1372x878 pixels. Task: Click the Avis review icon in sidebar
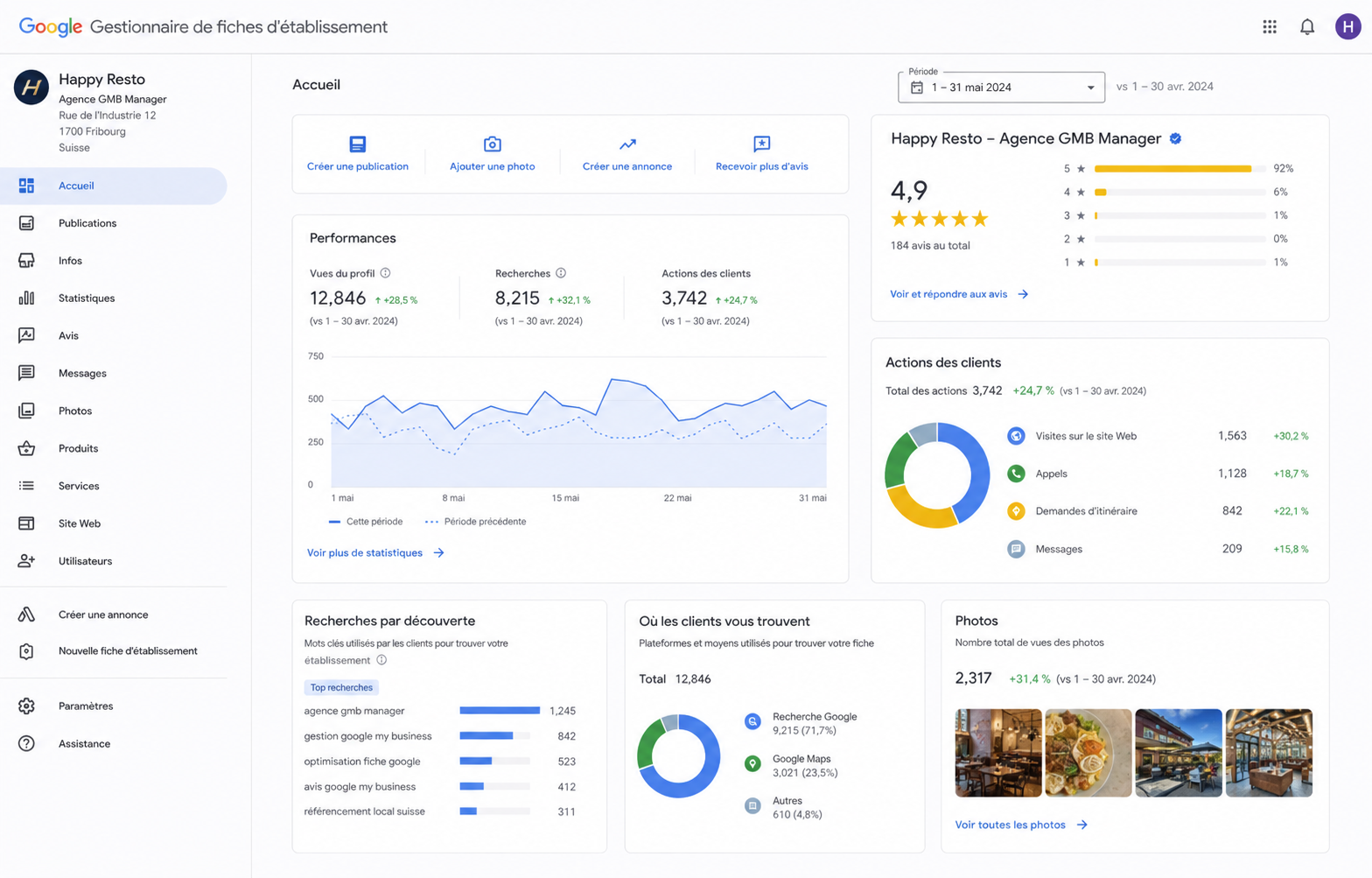click(26, 335)
